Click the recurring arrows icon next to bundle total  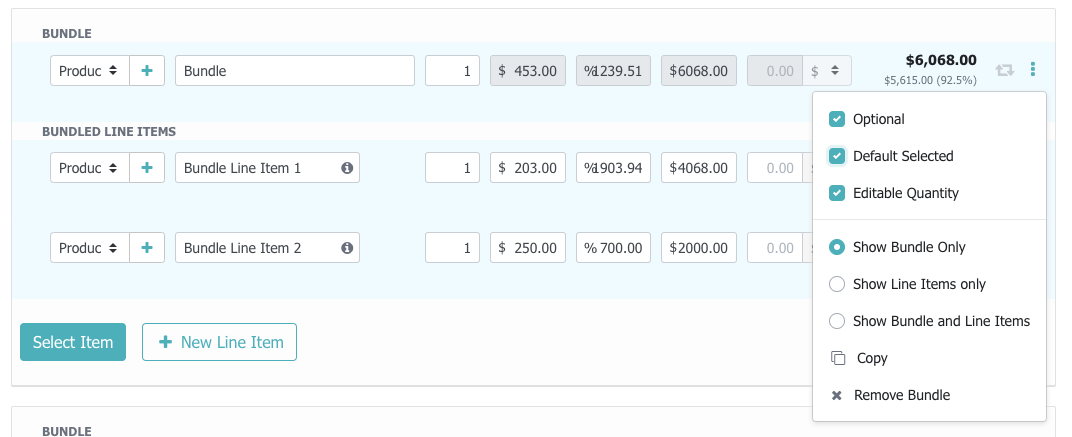[1005, 71]
